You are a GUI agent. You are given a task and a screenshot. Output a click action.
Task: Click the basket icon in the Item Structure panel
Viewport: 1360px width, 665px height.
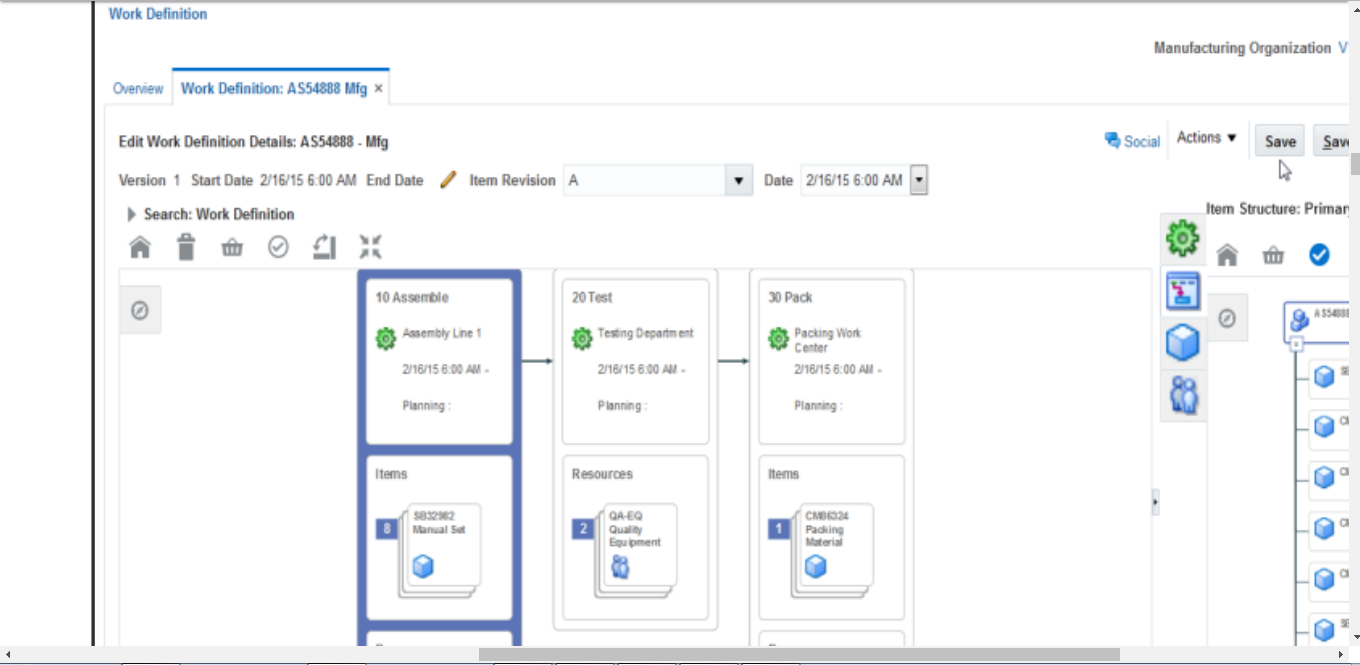[x=1272, y=255]
